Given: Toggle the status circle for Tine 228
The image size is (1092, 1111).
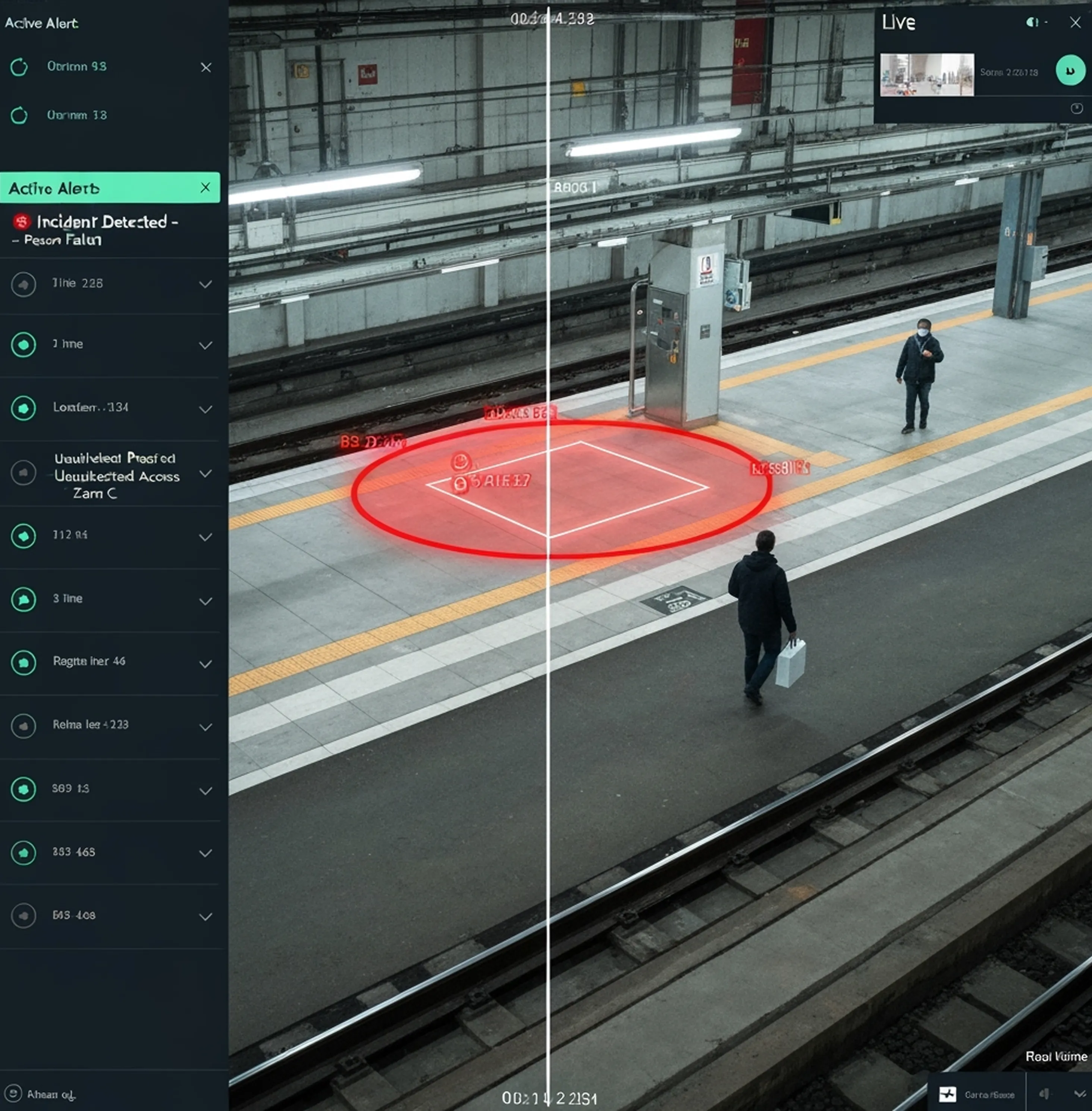Looking at the screenshot, I should [23, 285].
